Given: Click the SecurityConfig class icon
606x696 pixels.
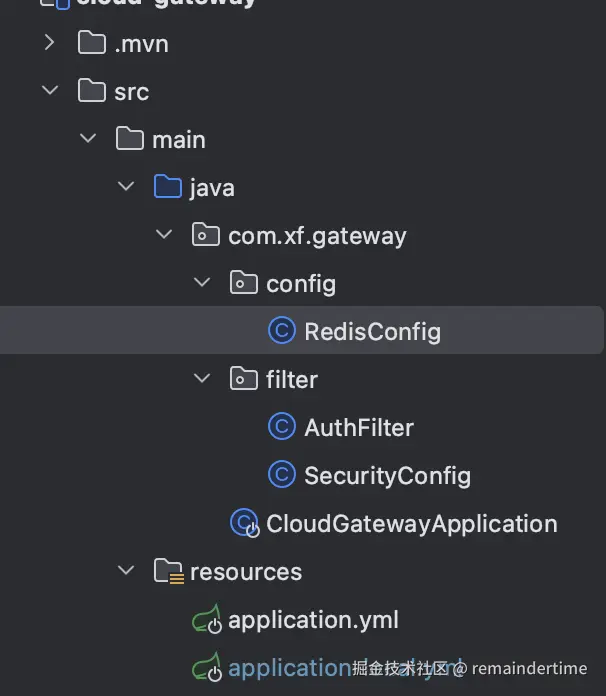Looking at the screenshot, I should pyautogui.click(x=282, y=475).
